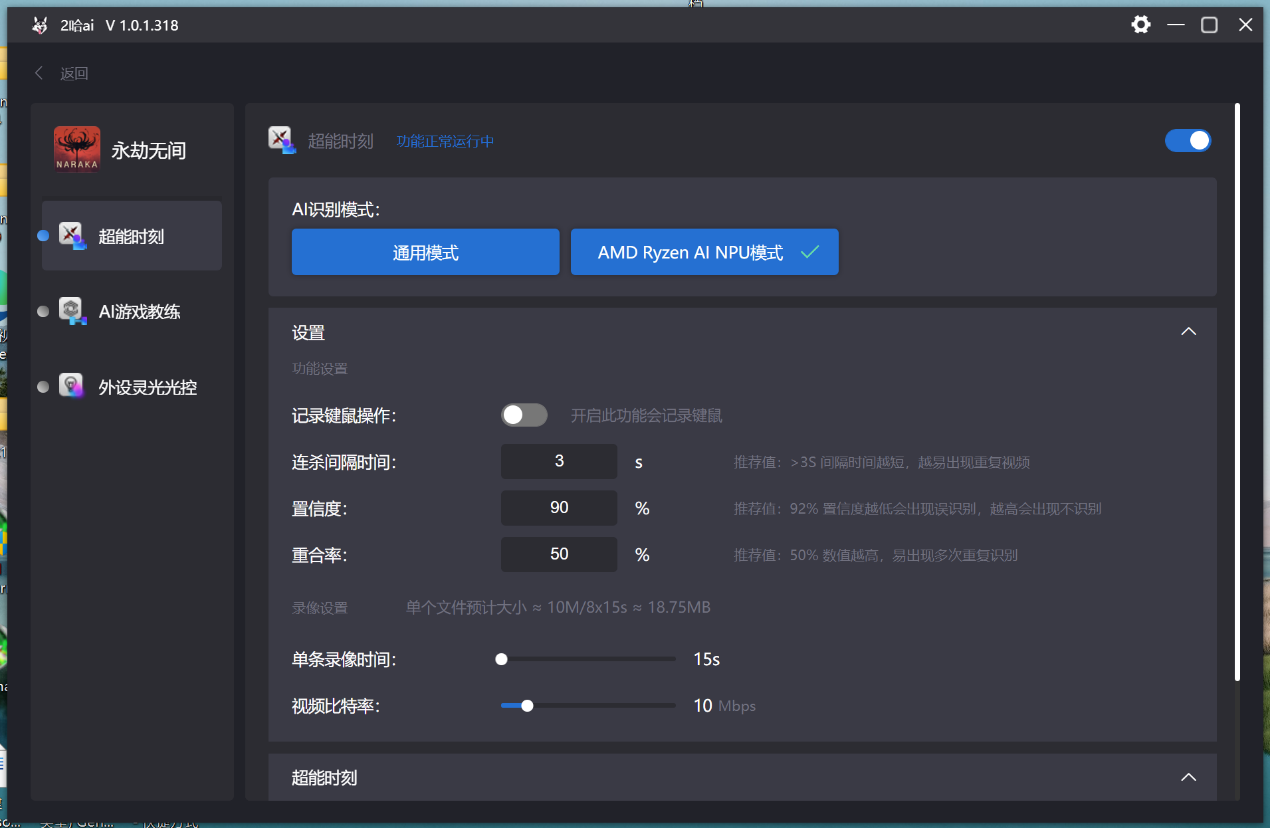Select the 通用模式 button
This screenshot has width=1270, height=828.
click(425, 252)
